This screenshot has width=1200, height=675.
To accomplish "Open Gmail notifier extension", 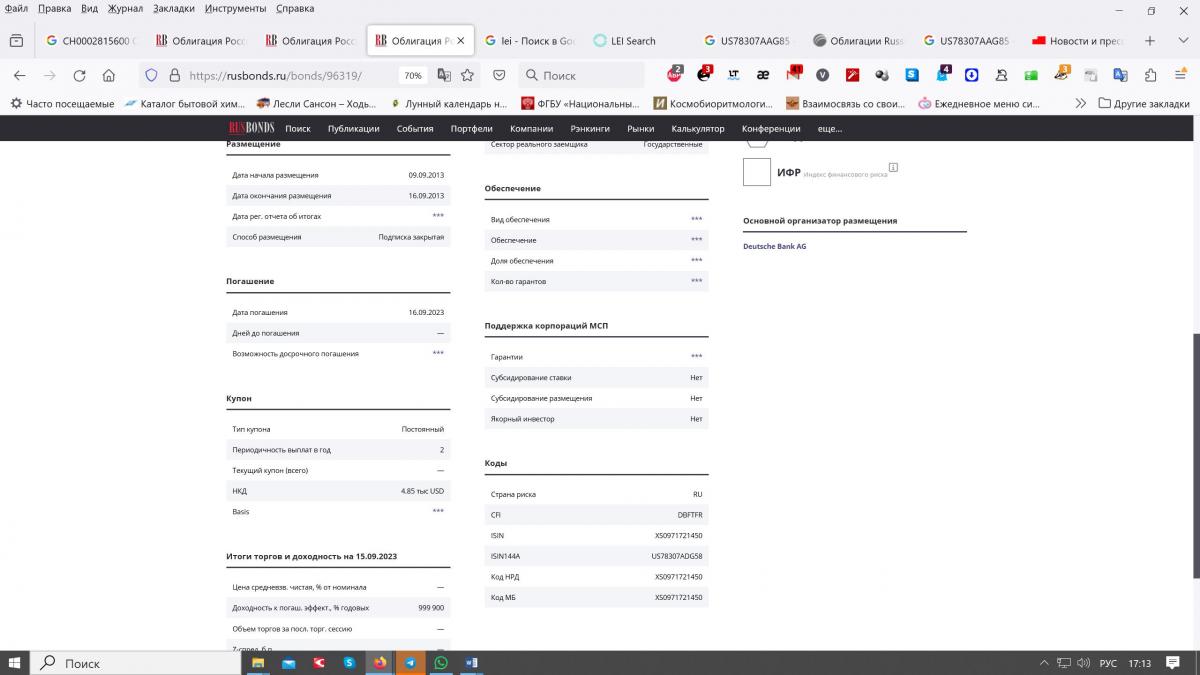I will coord(794,73).
